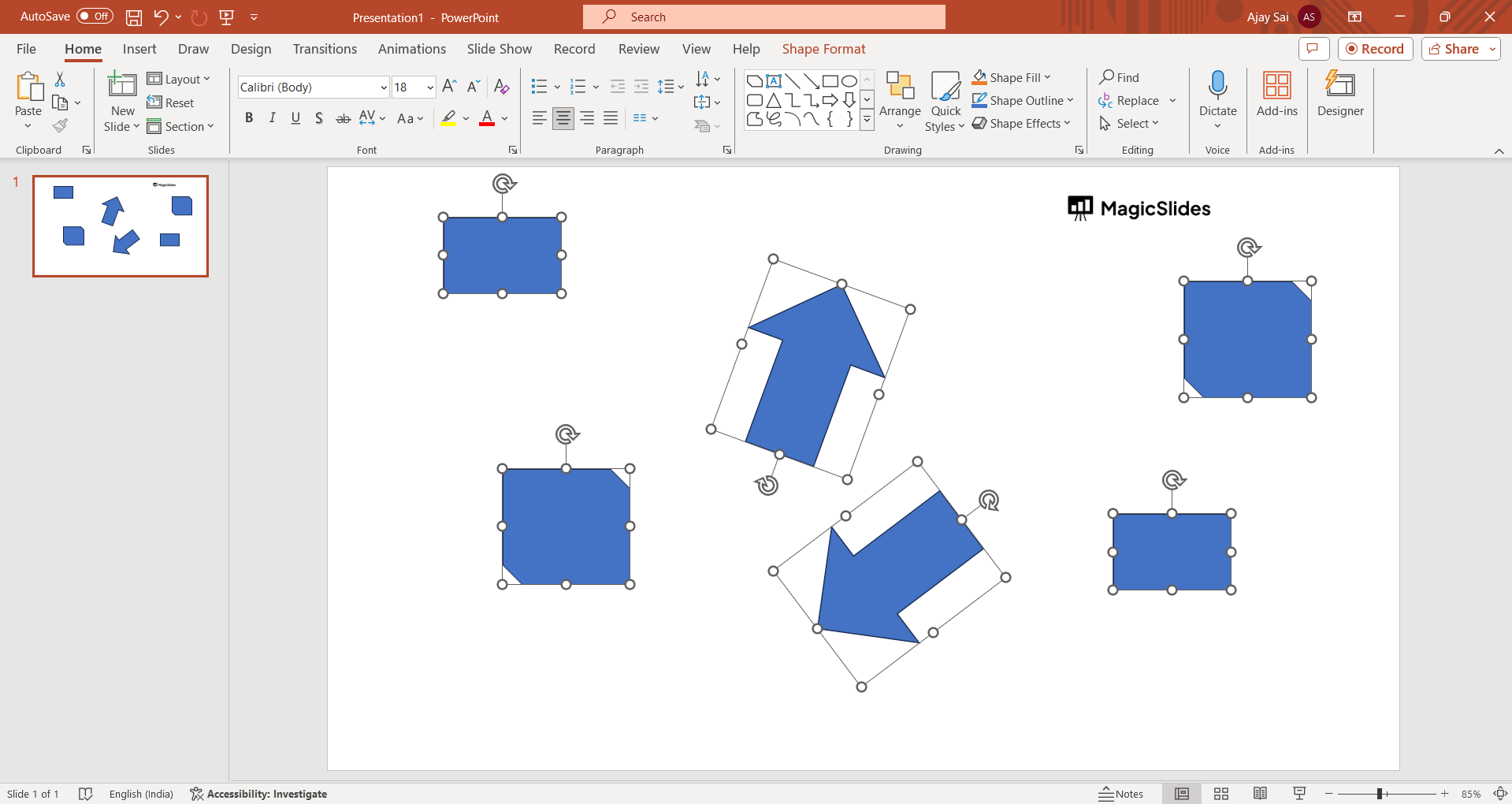Select slide 1 thumbnail

pyautogui.click(x=121, y=226)
